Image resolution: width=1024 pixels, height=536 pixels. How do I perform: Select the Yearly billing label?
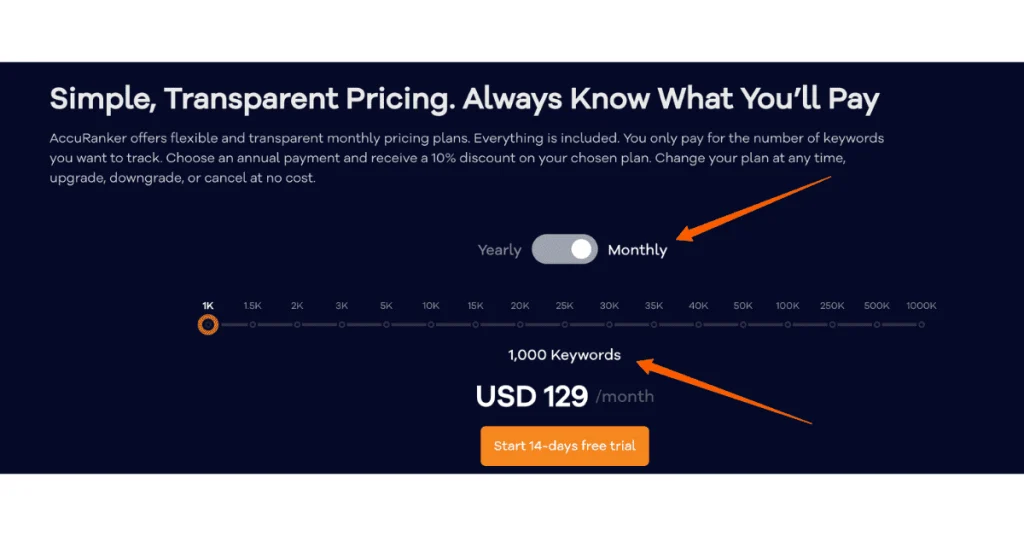pos(499,250)
